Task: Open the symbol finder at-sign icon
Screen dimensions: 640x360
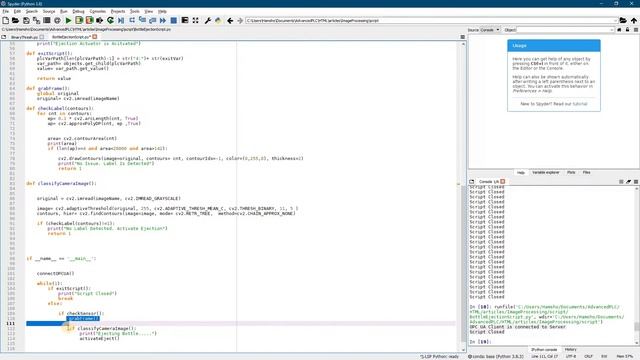Action: (x=57, y=20)
